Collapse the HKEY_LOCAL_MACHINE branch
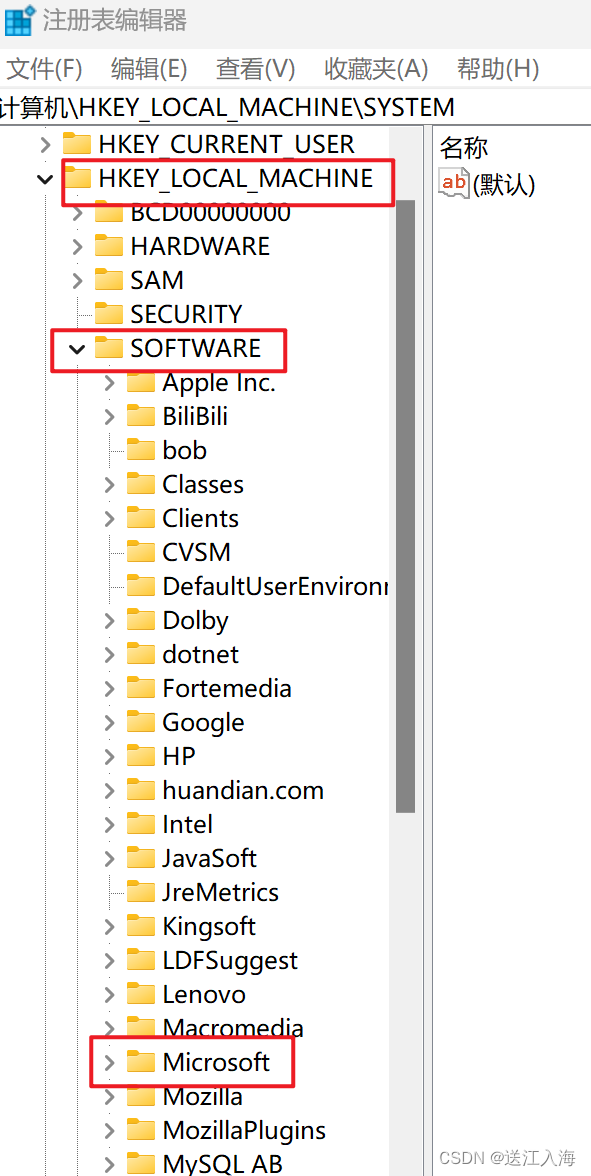This screenshot has width=591, height=1176. pyautogui.click(x=46, y=179)
